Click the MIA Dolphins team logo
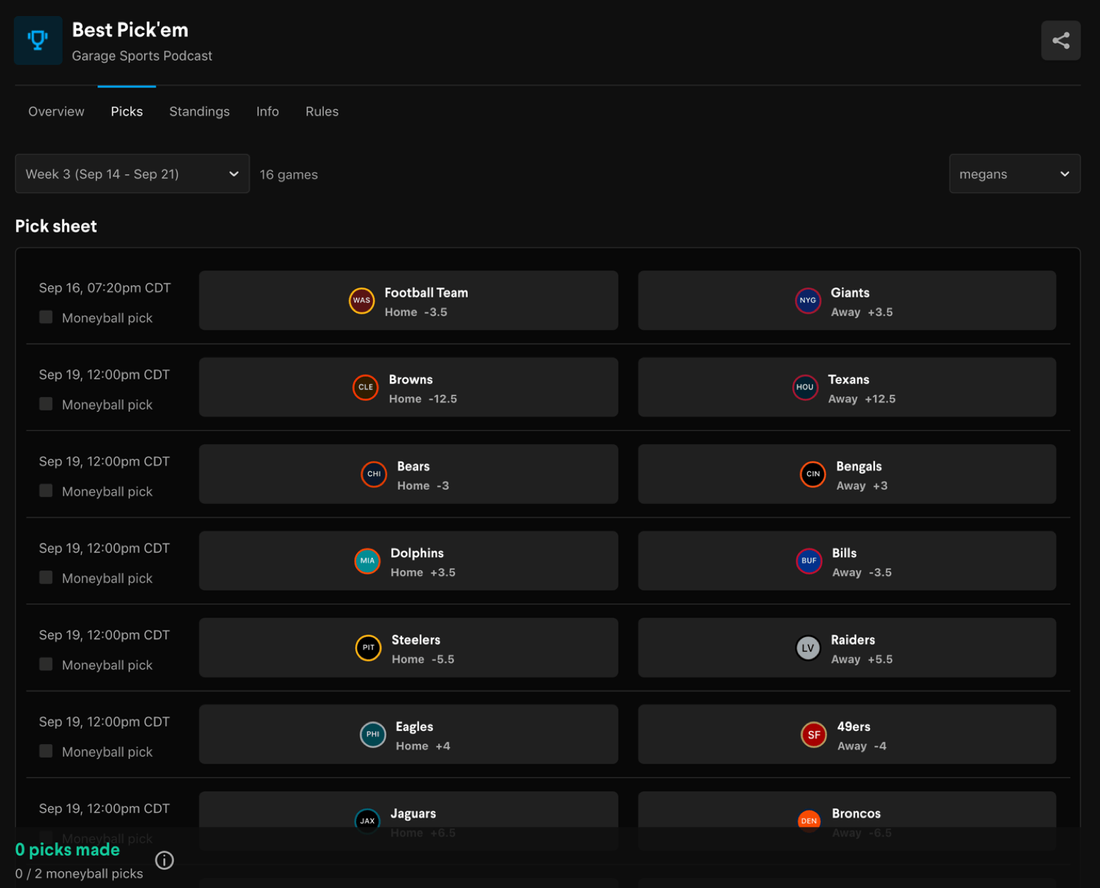1100x888 pixels. pyautogui.click(x=367, y=561)
